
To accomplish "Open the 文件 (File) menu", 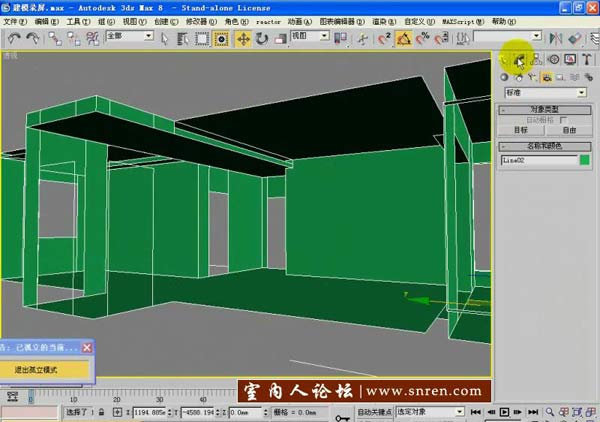I will point(15,22).
